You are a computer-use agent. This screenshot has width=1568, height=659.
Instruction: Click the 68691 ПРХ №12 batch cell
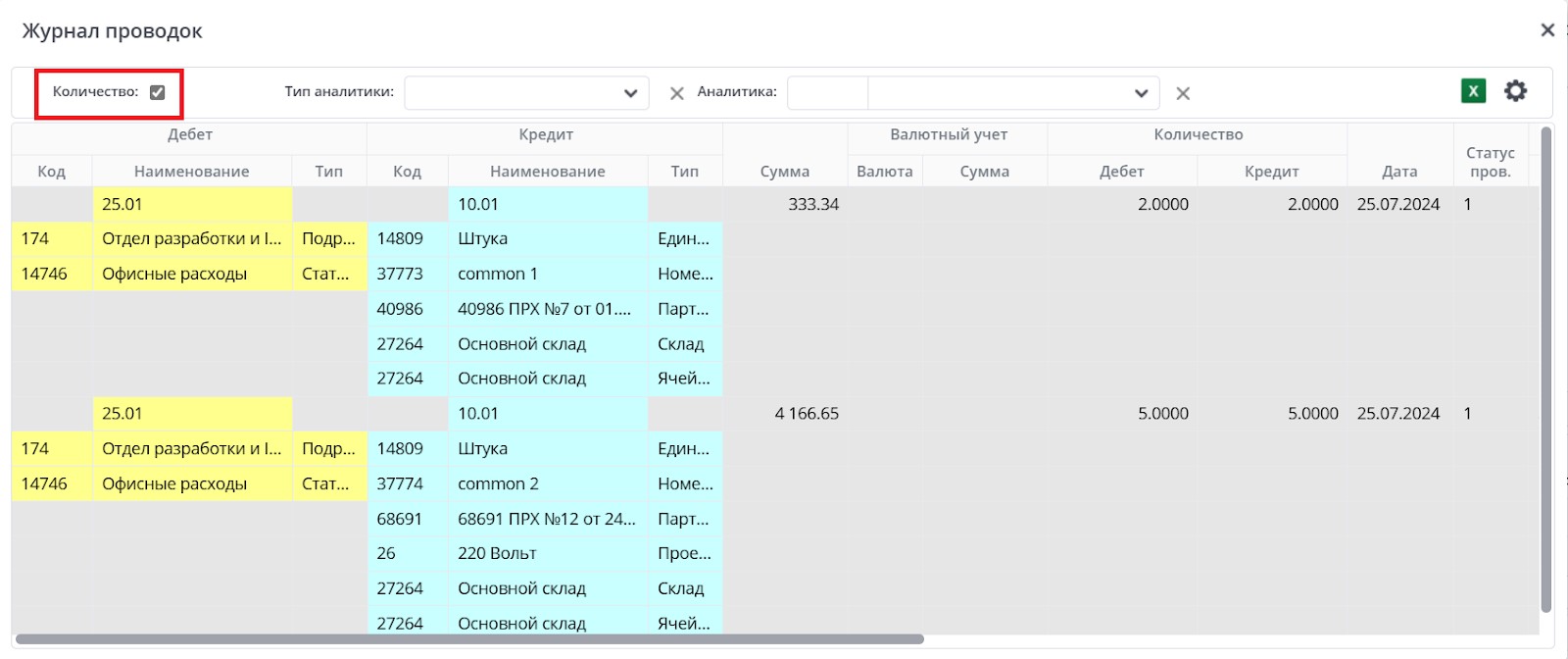tap(546, 519)
